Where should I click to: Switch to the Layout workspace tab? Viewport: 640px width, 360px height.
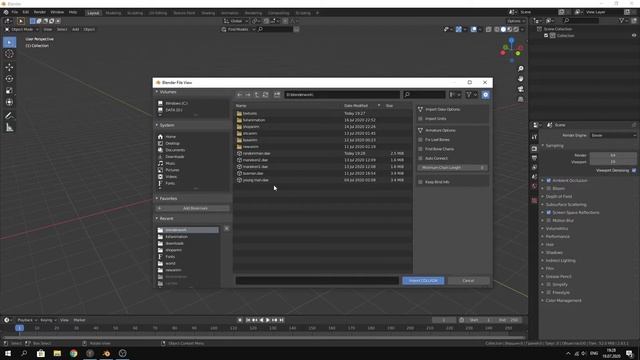93,13
